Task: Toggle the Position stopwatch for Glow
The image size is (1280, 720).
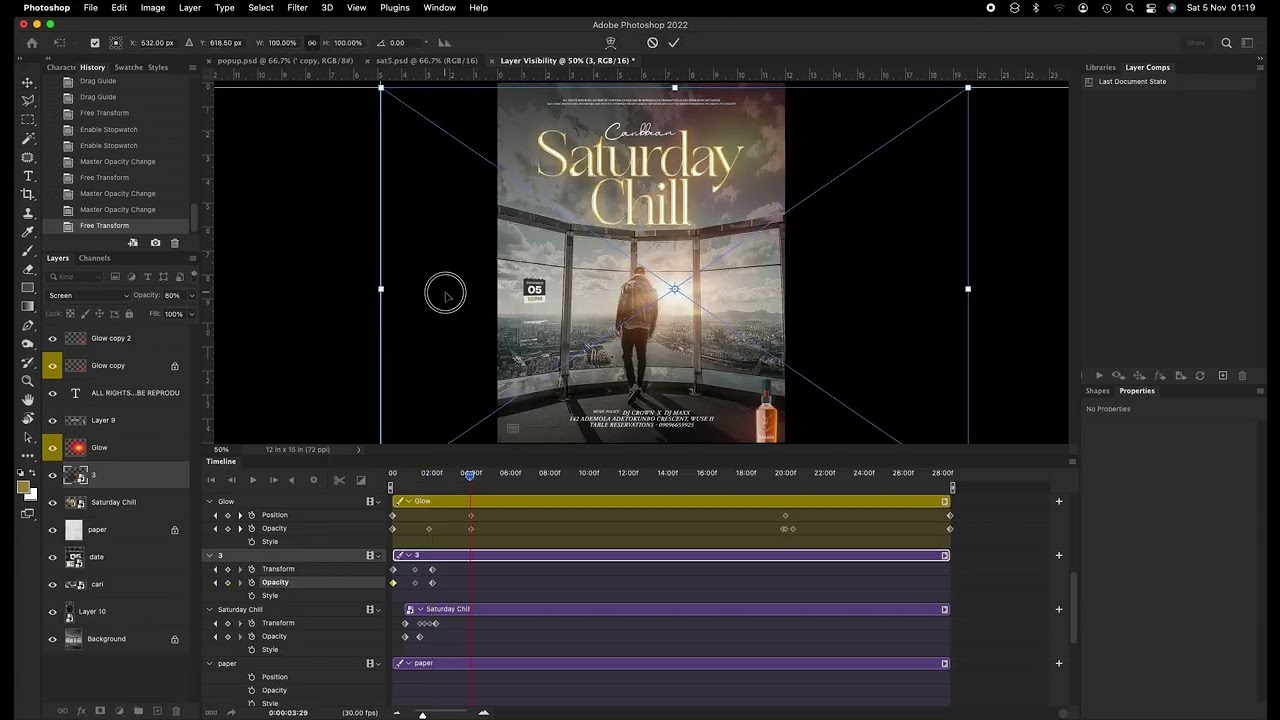Action: [252, 515]
